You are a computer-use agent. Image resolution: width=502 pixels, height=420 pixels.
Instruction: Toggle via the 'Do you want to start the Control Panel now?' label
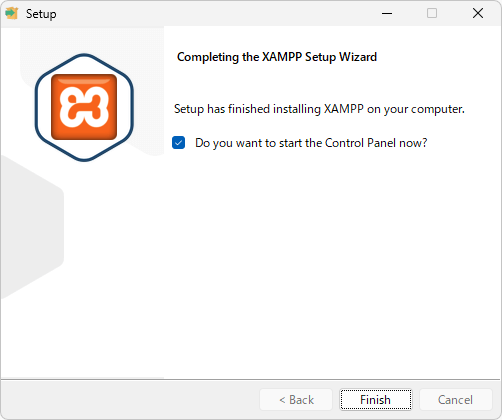coord(311,143)
